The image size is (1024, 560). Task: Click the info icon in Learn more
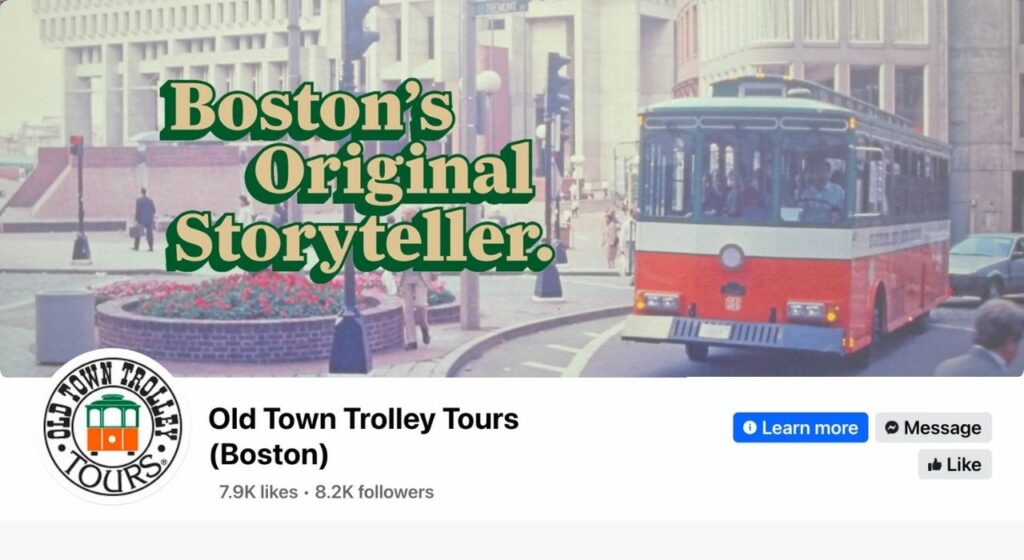point(750,428)
